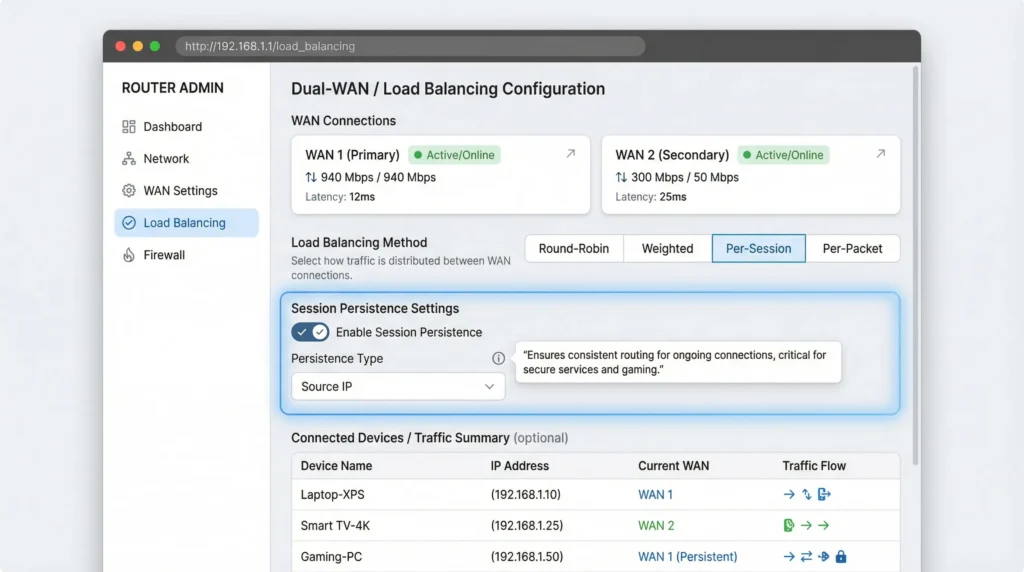Open WAN Settings in sidebar
Image resolution: width=1024 pixels, height=572 pixels.
point(186,191)
